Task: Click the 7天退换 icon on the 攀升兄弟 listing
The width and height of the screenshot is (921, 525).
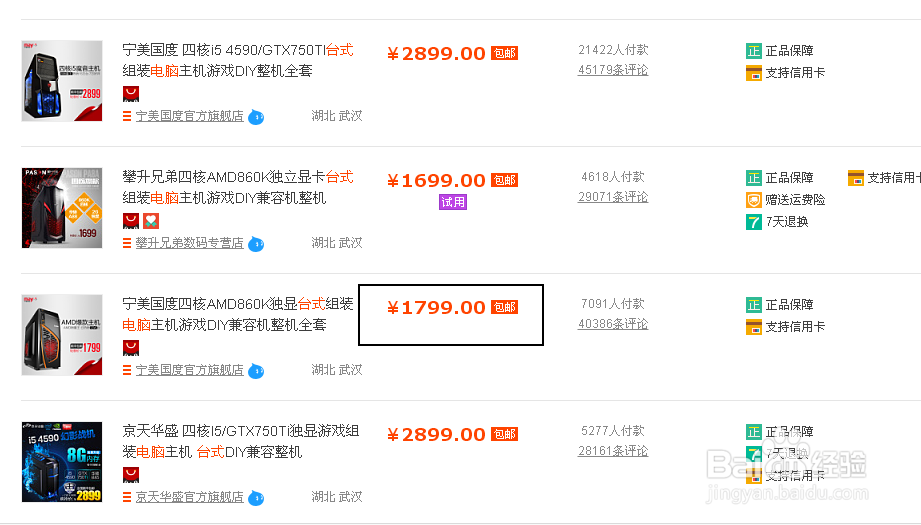Action: click(x=754, y=222)
